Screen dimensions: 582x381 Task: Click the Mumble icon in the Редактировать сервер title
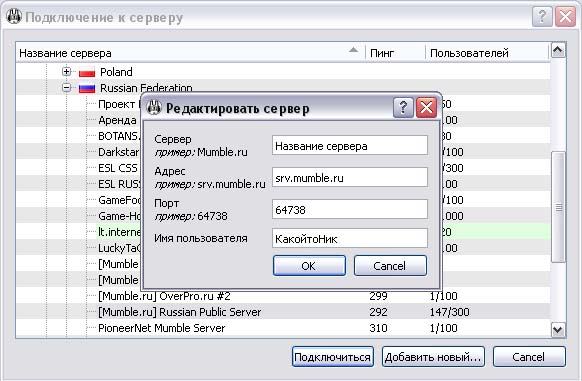pos(154,108)
